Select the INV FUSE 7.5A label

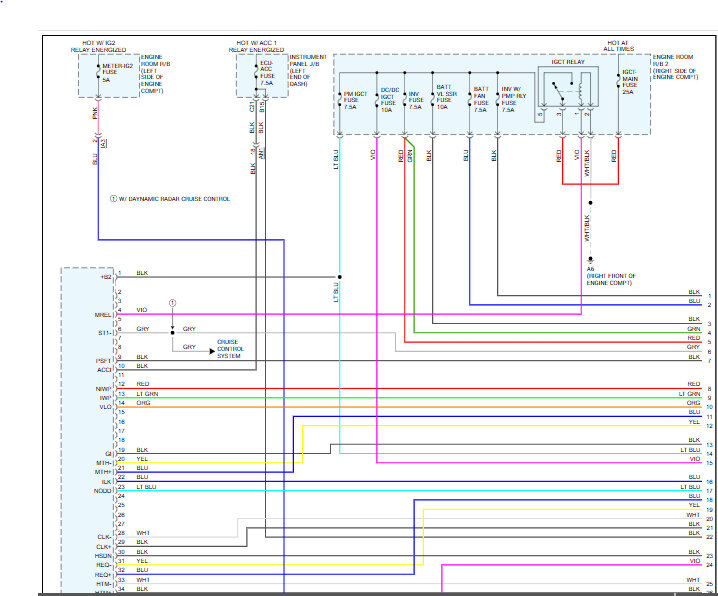(416, 100)
